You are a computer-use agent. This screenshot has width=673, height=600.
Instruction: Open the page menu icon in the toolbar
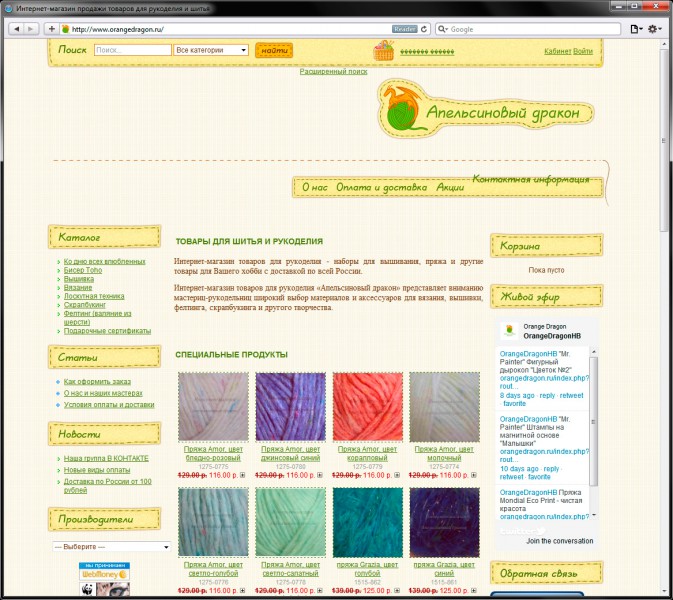[636, 29]
